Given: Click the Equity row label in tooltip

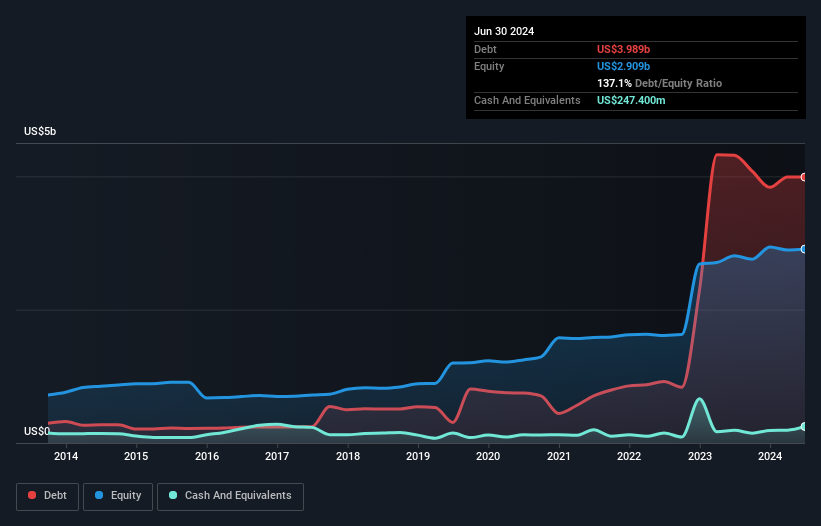Looking at the screenshot, I should (x=489, y=66).
